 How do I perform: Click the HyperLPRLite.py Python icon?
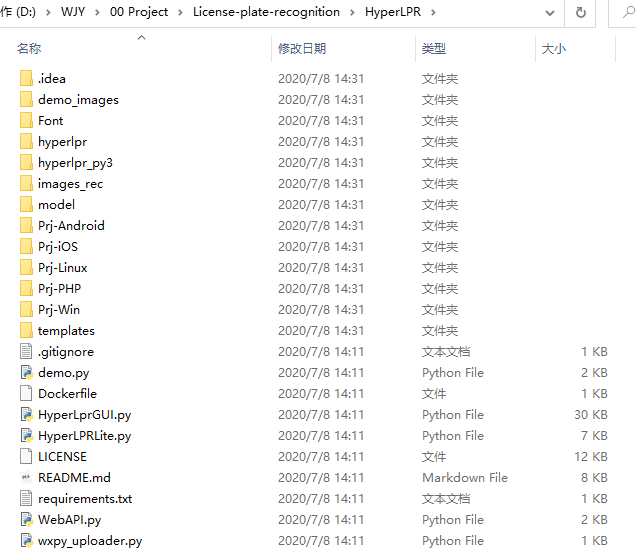tap(26, 436)
